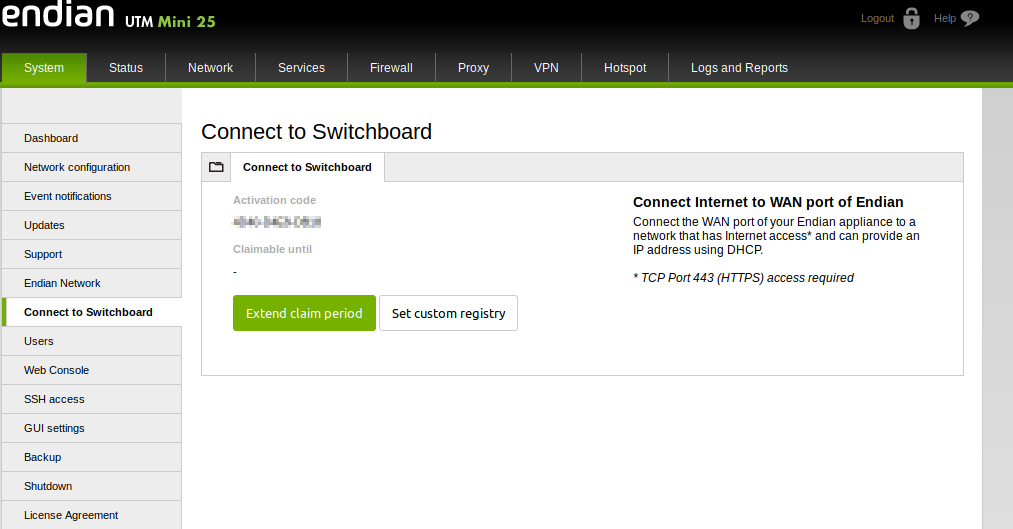
Task: Open Dashboard in the sidebar
Action: pyautogui.click(x=51, y=138)
